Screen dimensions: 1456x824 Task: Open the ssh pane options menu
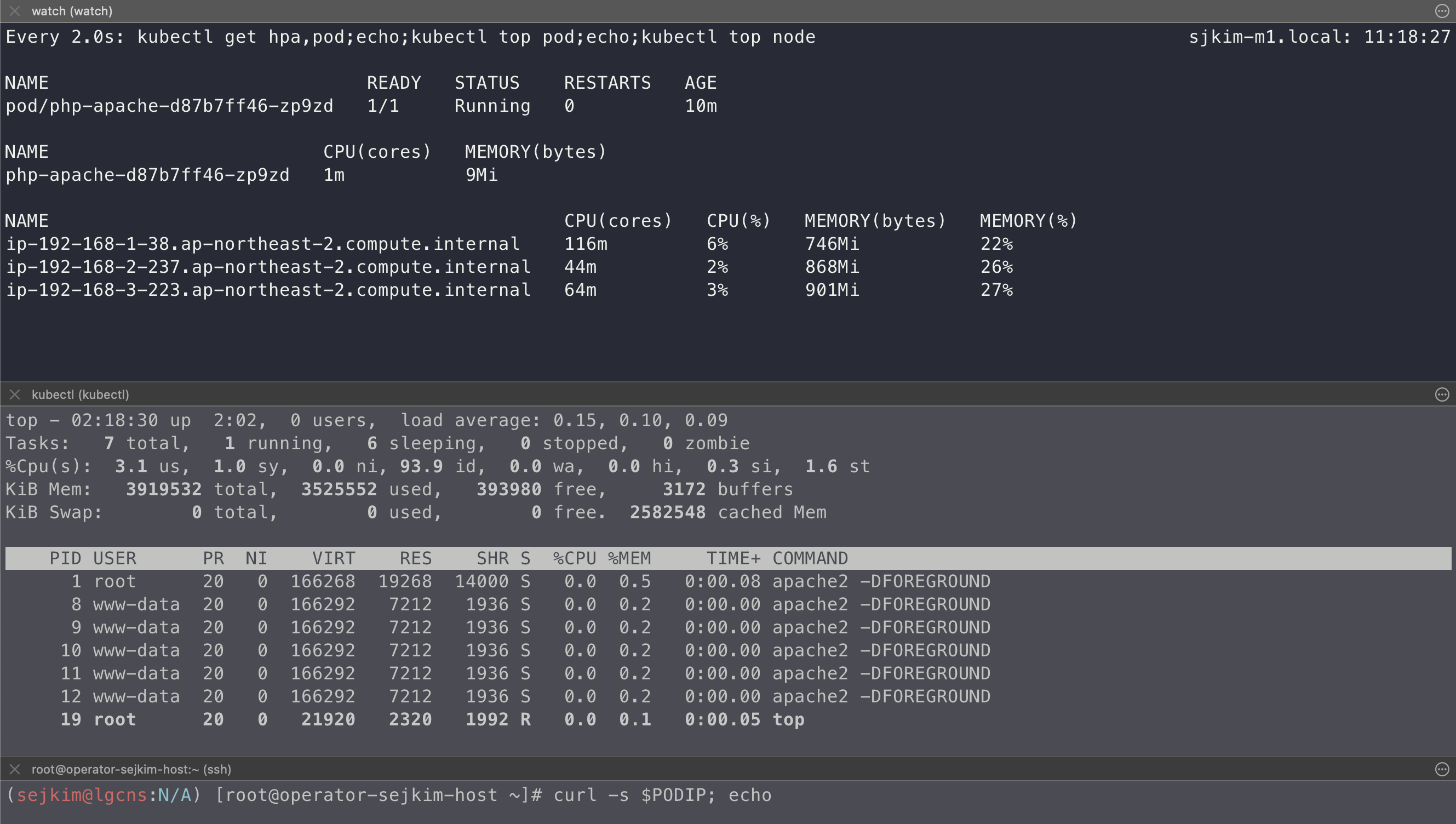pos(1442,769)
